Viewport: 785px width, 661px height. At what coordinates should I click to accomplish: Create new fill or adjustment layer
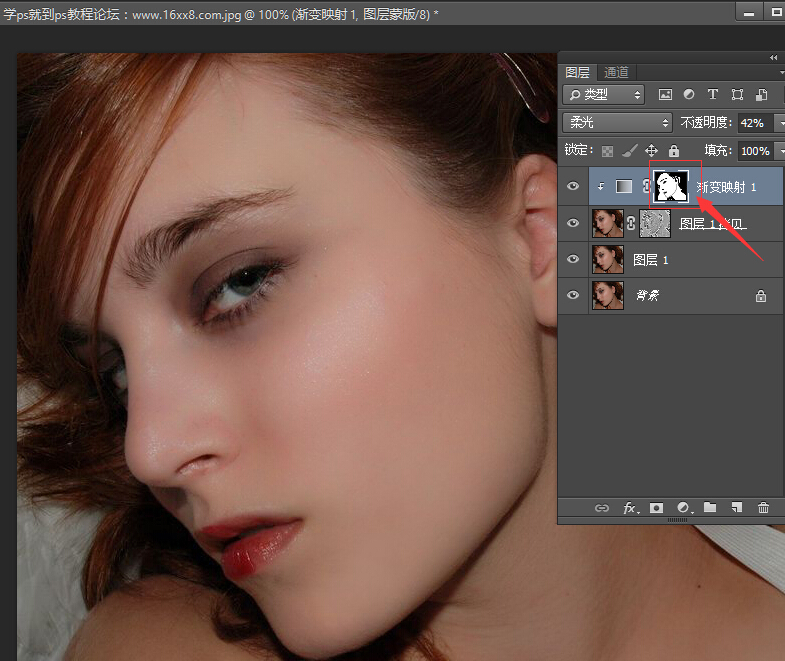point(684,508)
